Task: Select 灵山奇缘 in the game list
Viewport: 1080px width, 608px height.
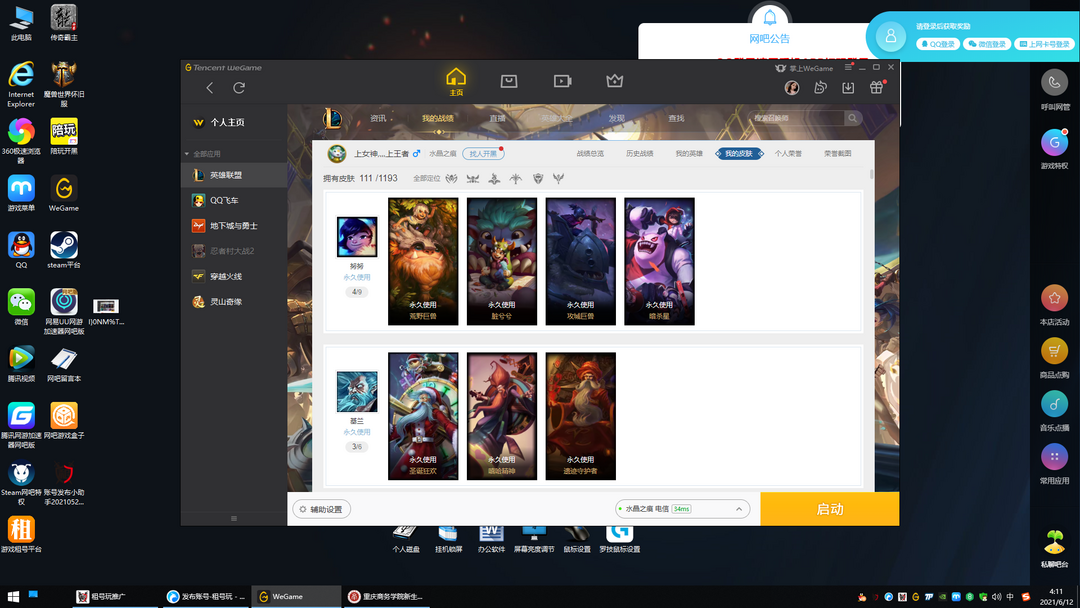Action: coord(234,302)
